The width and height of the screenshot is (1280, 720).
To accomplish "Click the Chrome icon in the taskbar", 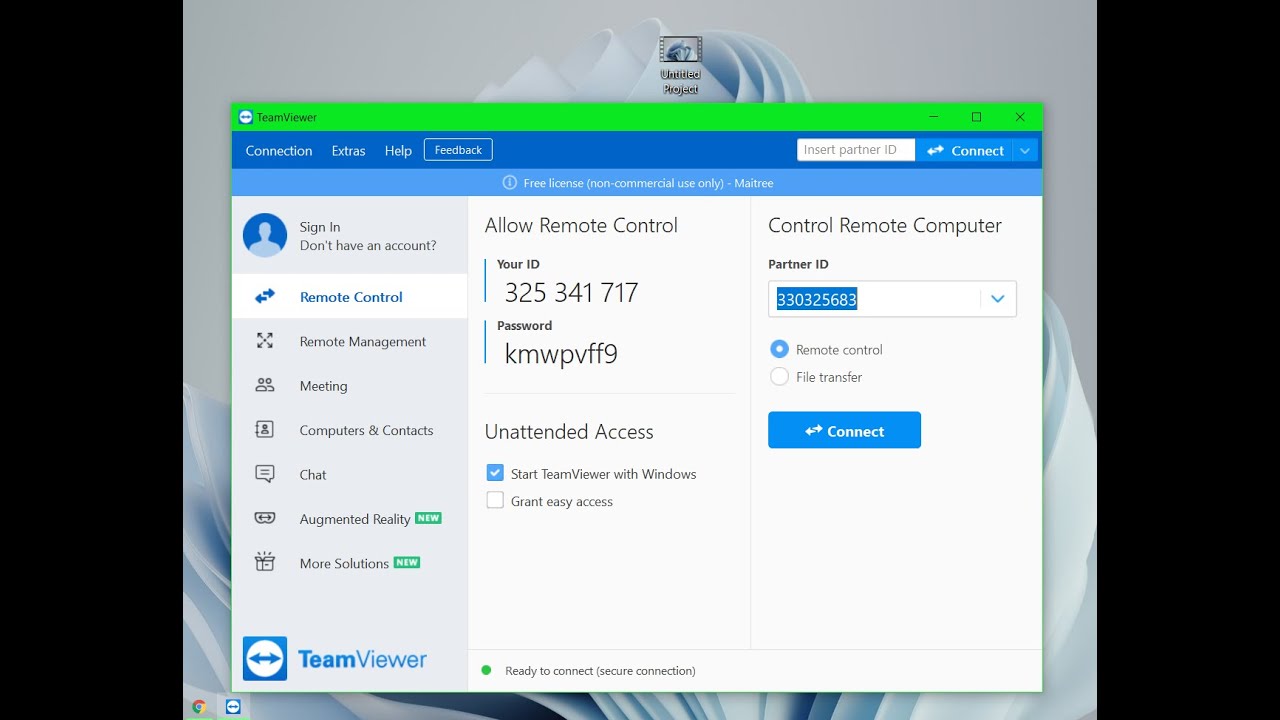I will pos(199,707).
